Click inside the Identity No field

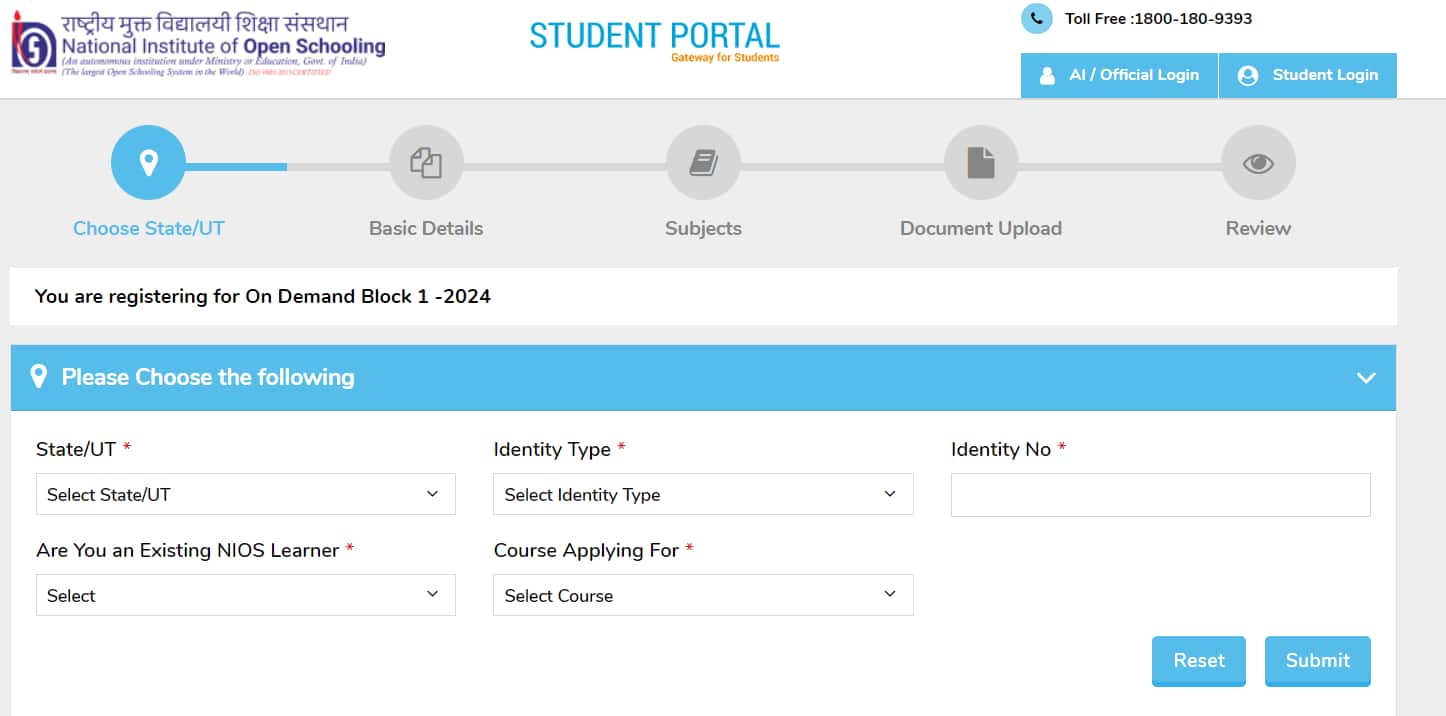pos(1160,494)
